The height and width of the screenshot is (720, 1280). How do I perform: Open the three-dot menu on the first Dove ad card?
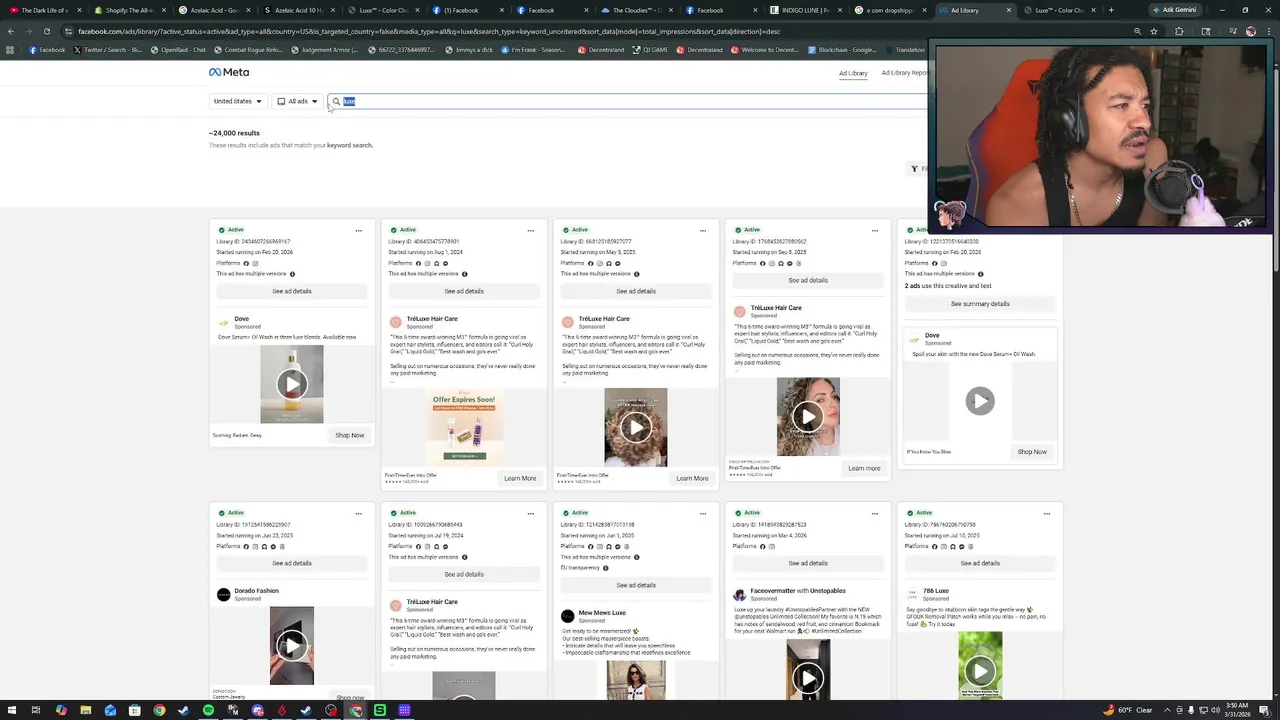click(x=358, y=231)
